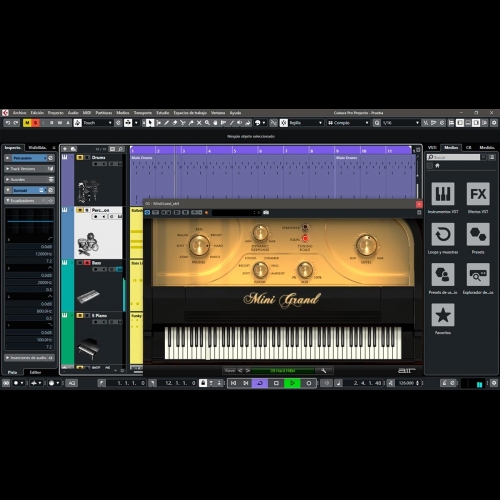Select the Erase tool

coord(175,123)
